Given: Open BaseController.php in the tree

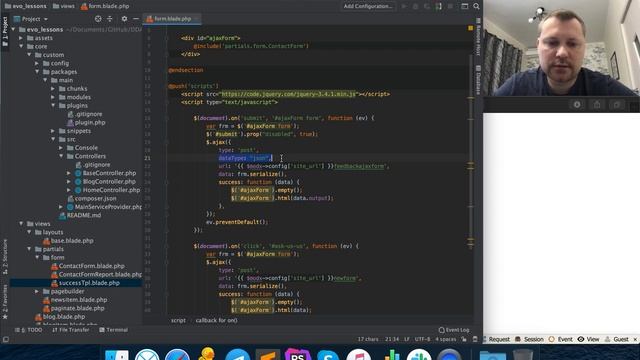Looking at the screenshot, I should [109, 173].
